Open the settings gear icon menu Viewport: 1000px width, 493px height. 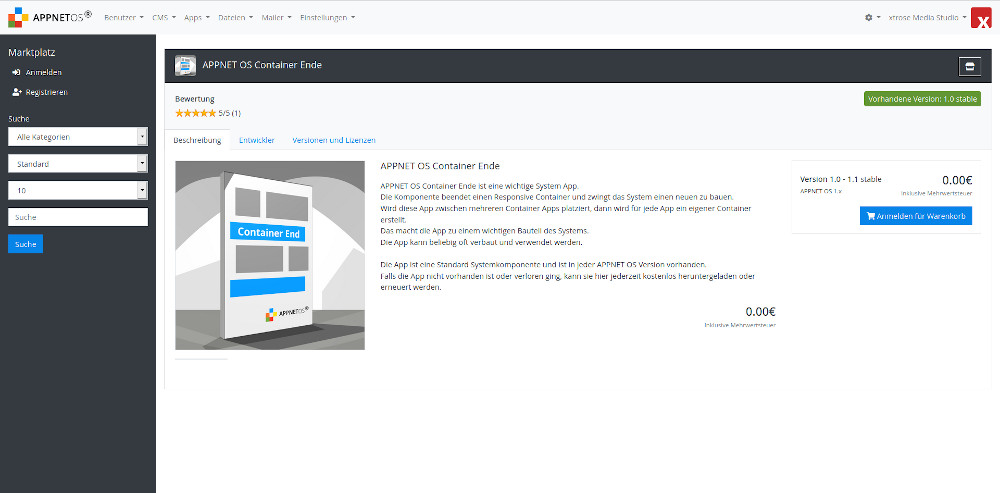(x=872, y=18)
